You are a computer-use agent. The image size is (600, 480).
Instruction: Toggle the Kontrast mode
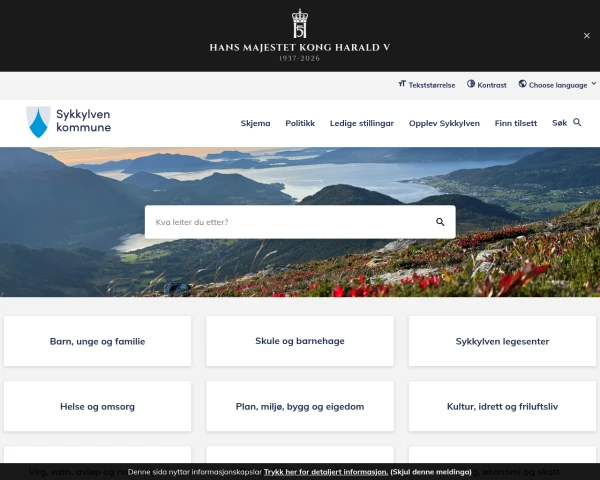click(487, 85)
